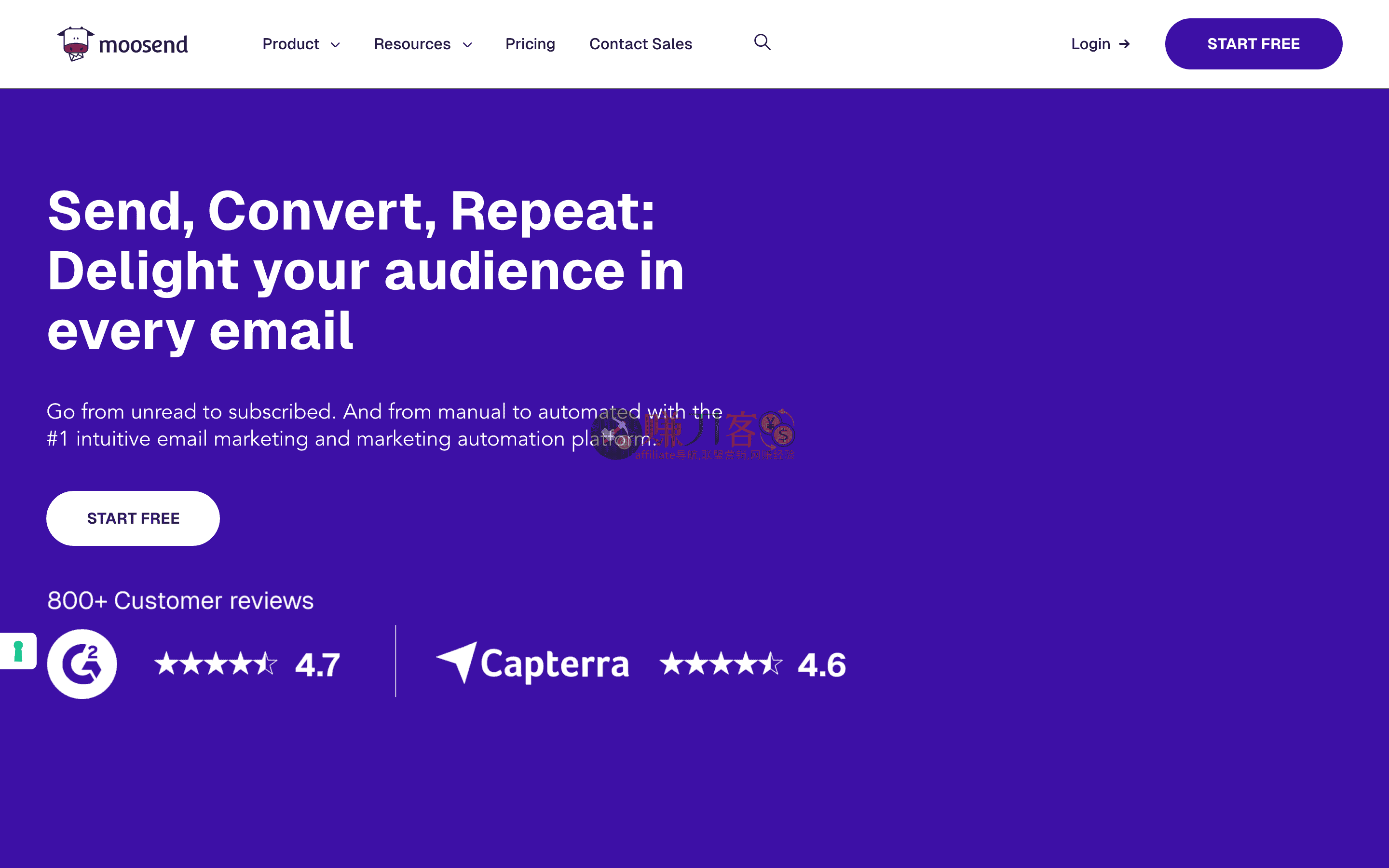Click the 4.6 Capterra rating score
1389x868 pixels.
(x=821, y=665)
